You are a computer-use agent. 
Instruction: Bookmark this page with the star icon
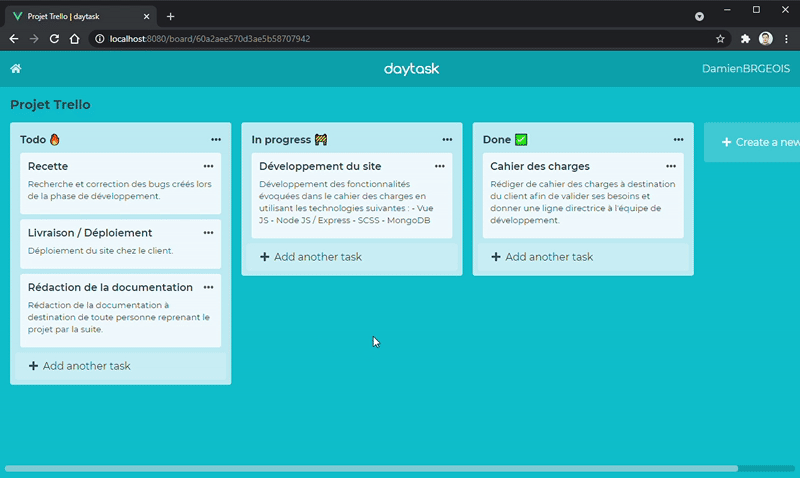point(720,39)
